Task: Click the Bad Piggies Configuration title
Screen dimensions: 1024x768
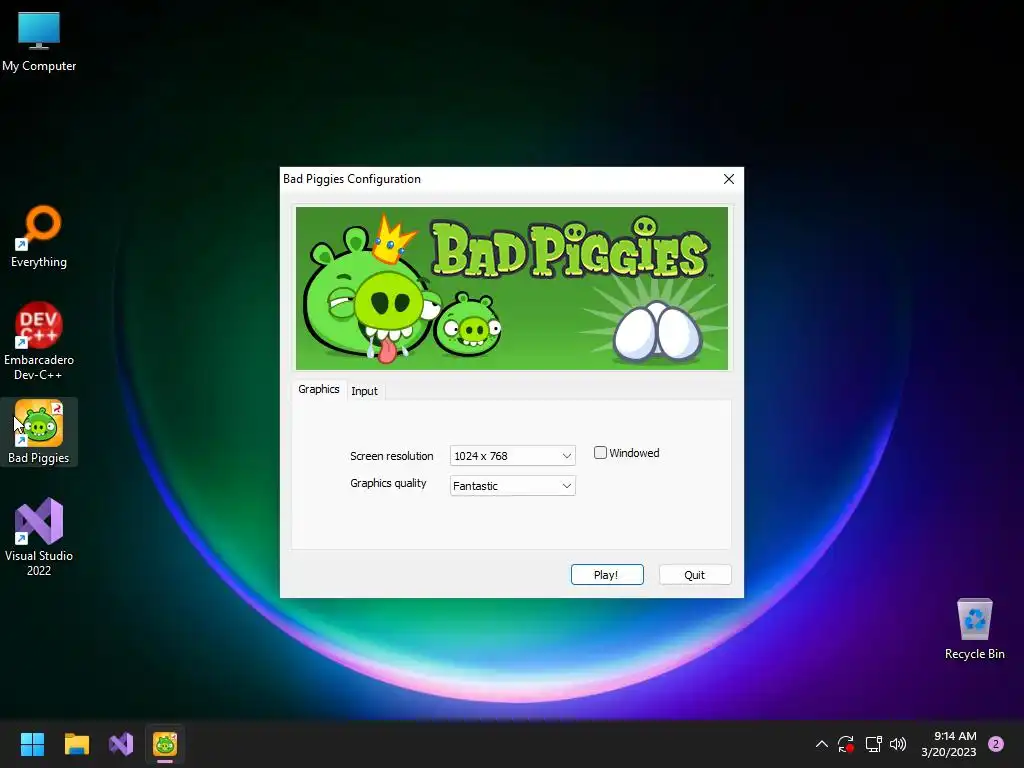Action: (352, 179)
